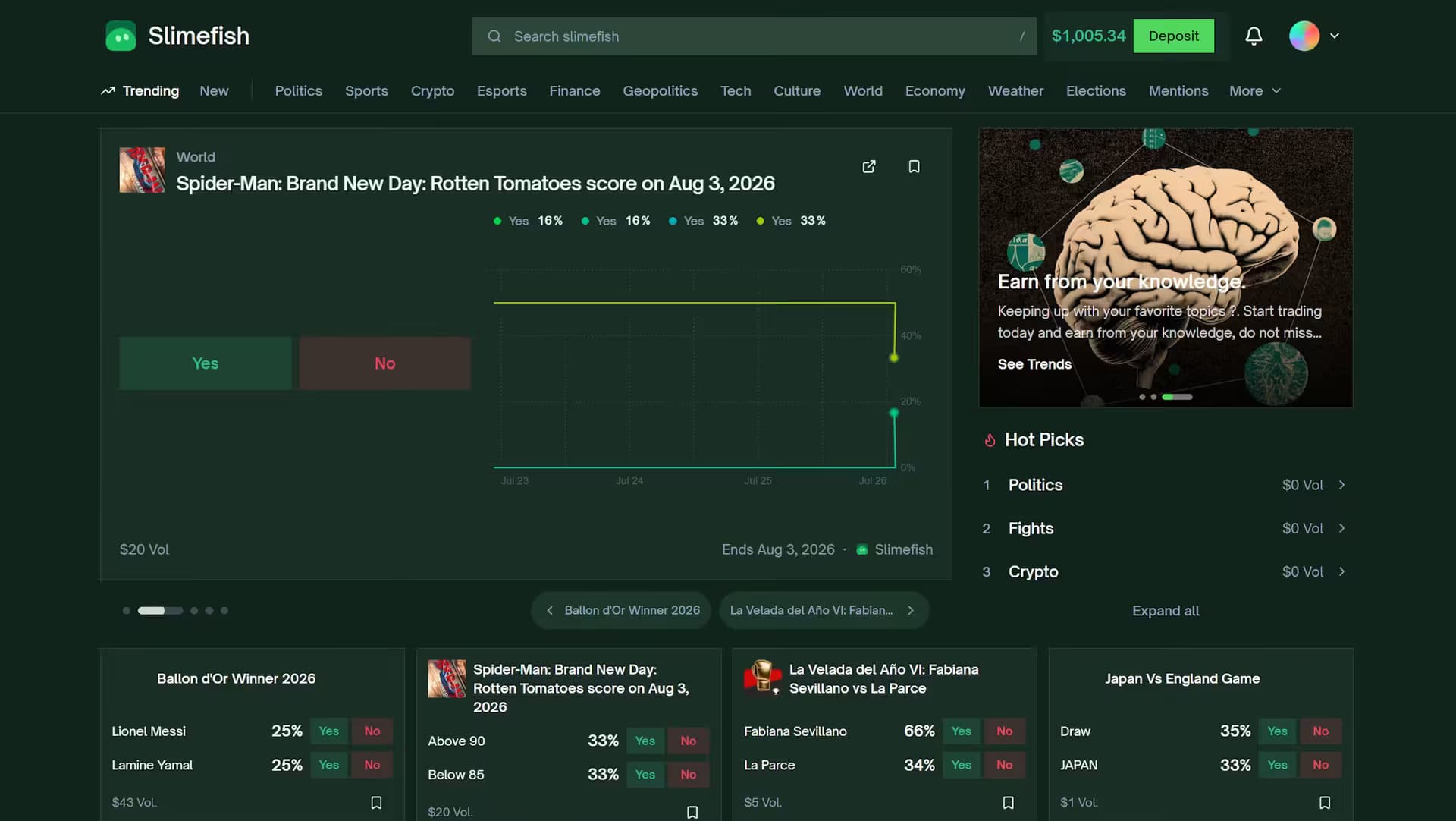Open the Crypto category
This screenshot has height=821, width=1456.
432,90
